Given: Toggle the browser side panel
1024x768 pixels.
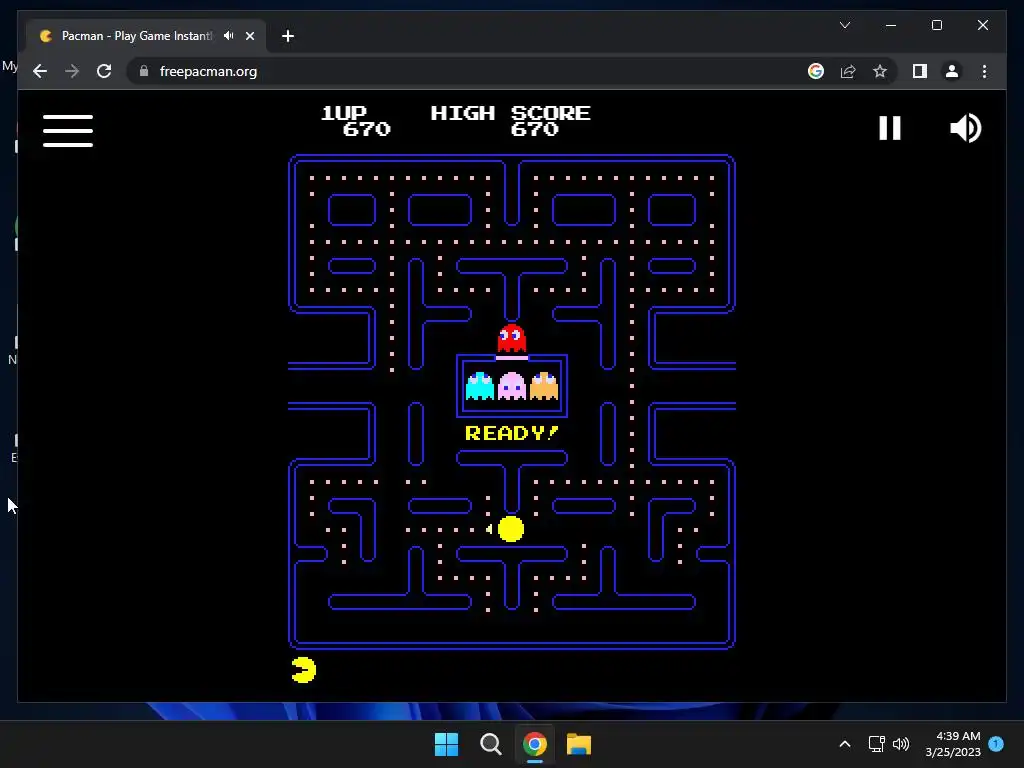Looking at the screenshot, I should 920,71.
